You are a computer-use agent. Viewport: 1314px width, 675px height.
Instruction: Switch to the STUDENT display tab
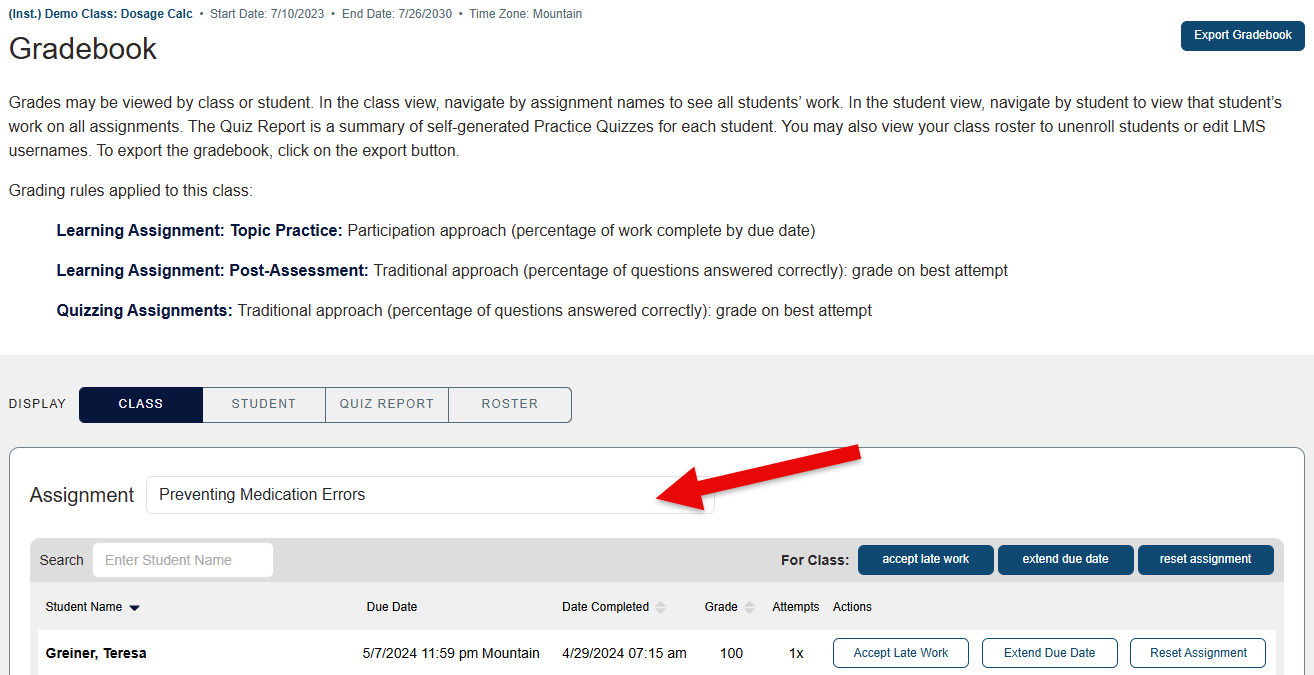pyautogui.click(x=263, y=404)
